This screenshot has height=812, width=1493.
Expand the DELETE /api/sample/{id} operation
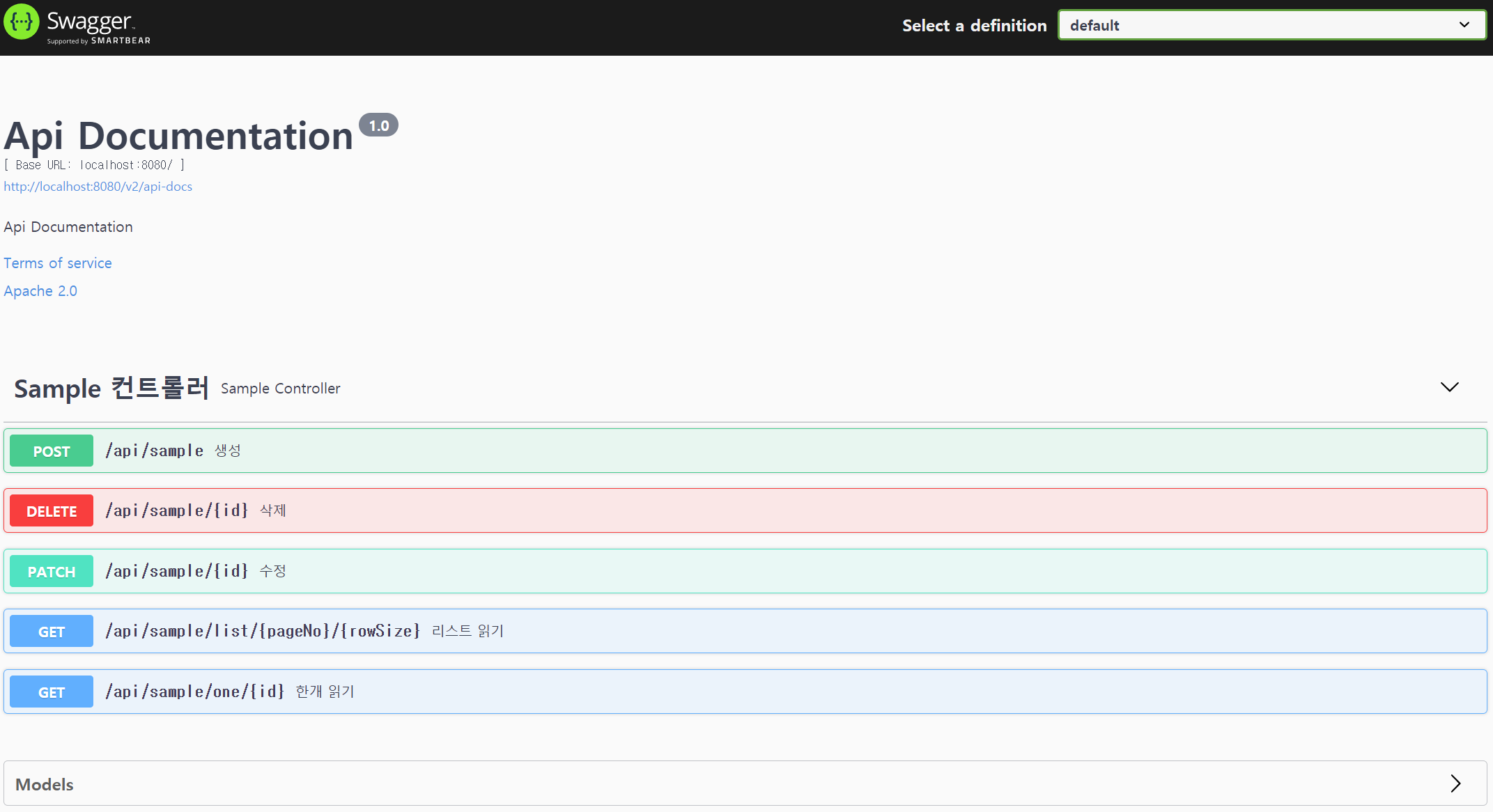click(x=488, y=510)
